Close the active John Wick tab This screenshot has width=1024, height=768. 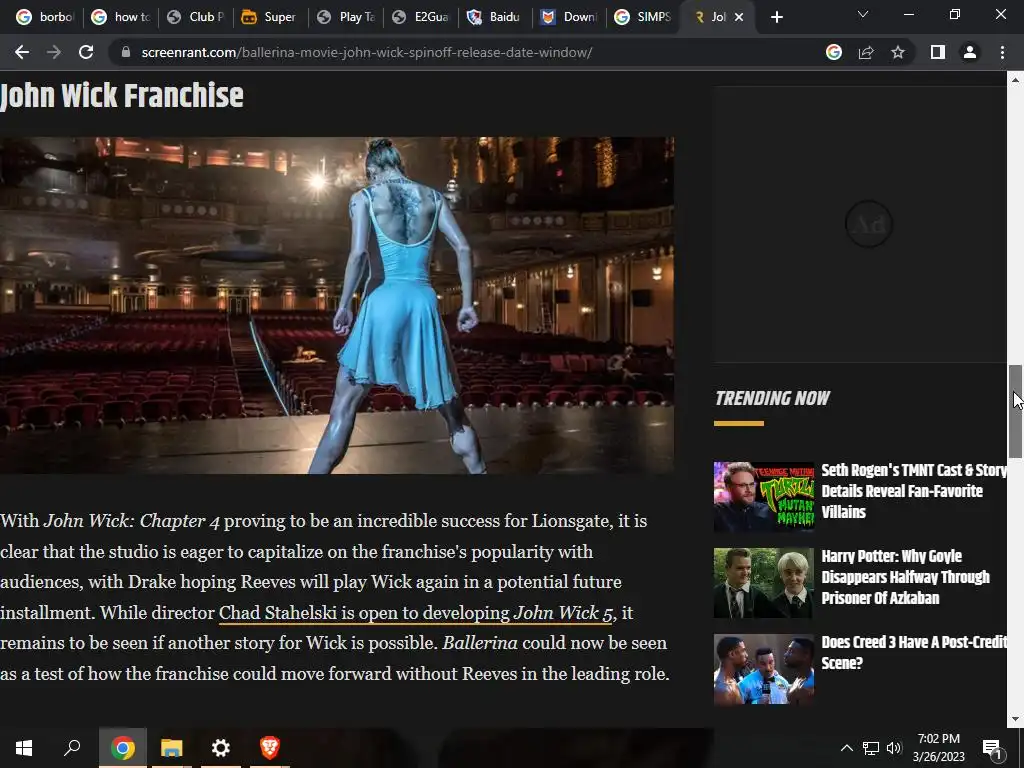pos(739,17)
